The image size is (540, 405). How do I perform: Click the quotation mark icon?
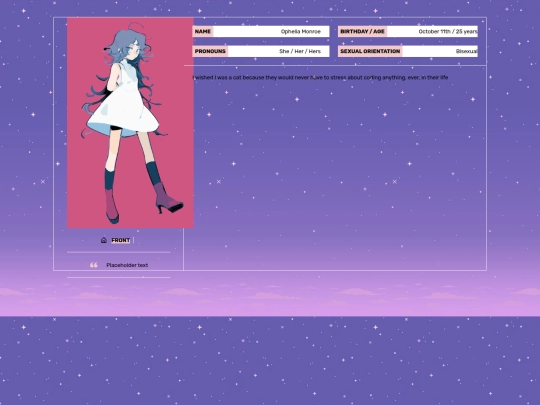[94, 265]
